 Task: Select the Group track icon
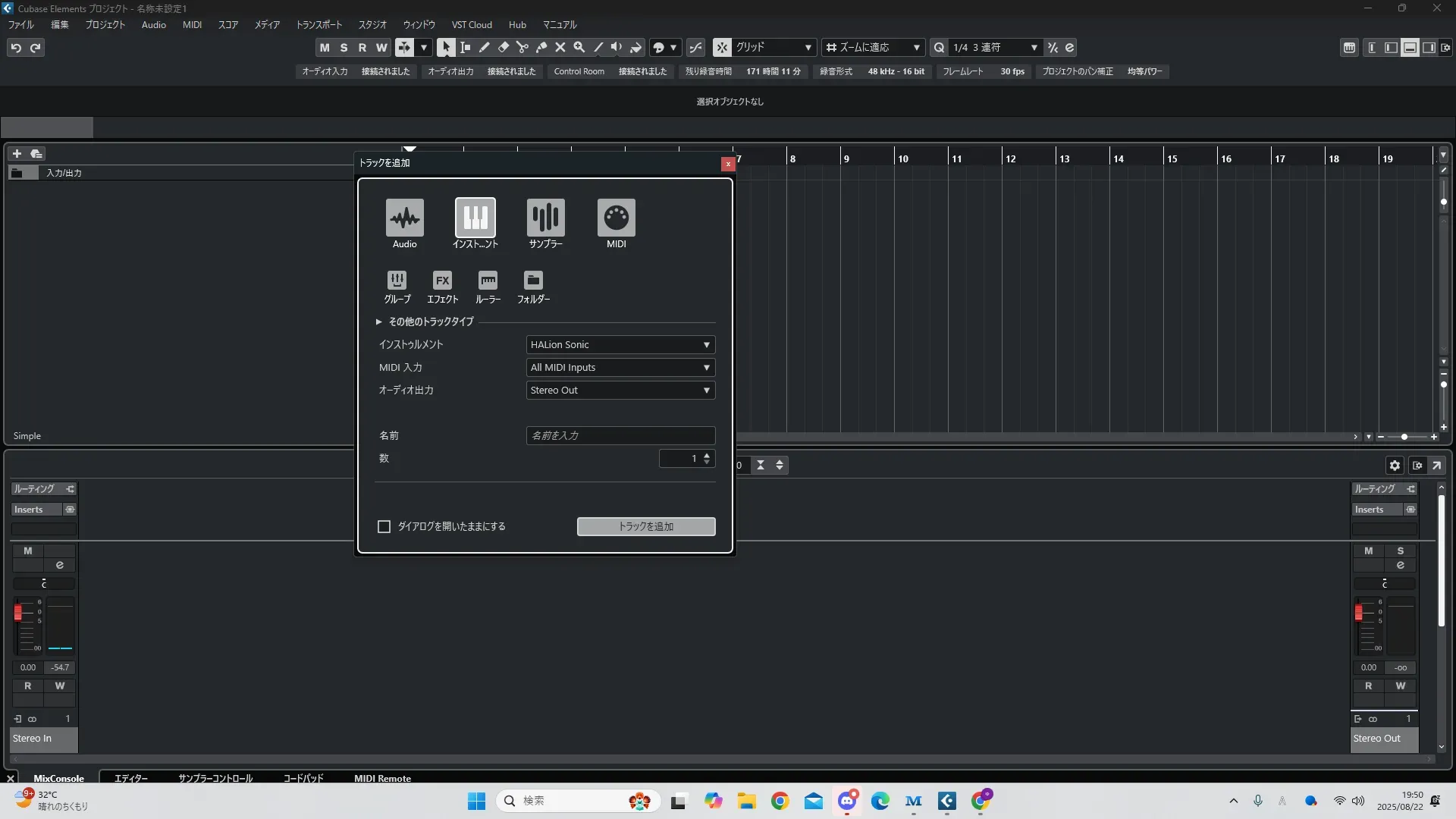397,281
